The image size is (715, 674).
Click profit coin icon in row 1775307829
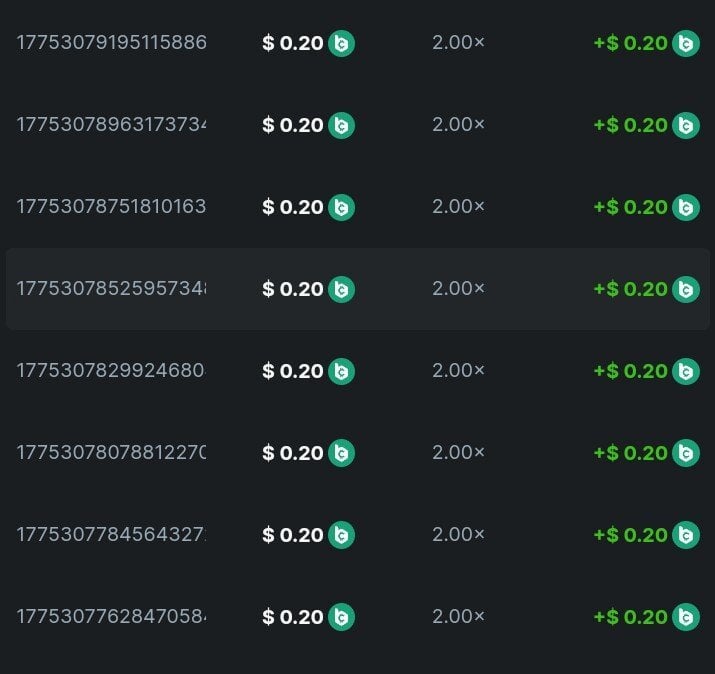[685, 371]
